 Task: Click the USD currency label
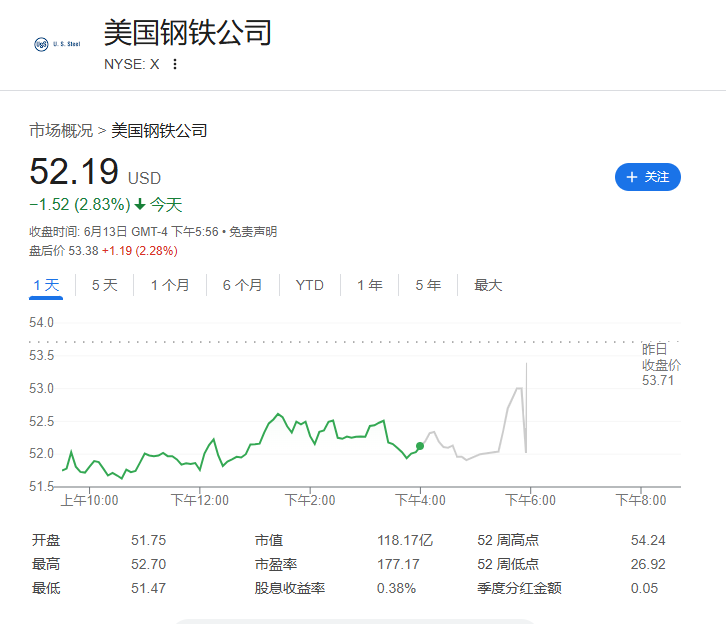click(144, 178)
